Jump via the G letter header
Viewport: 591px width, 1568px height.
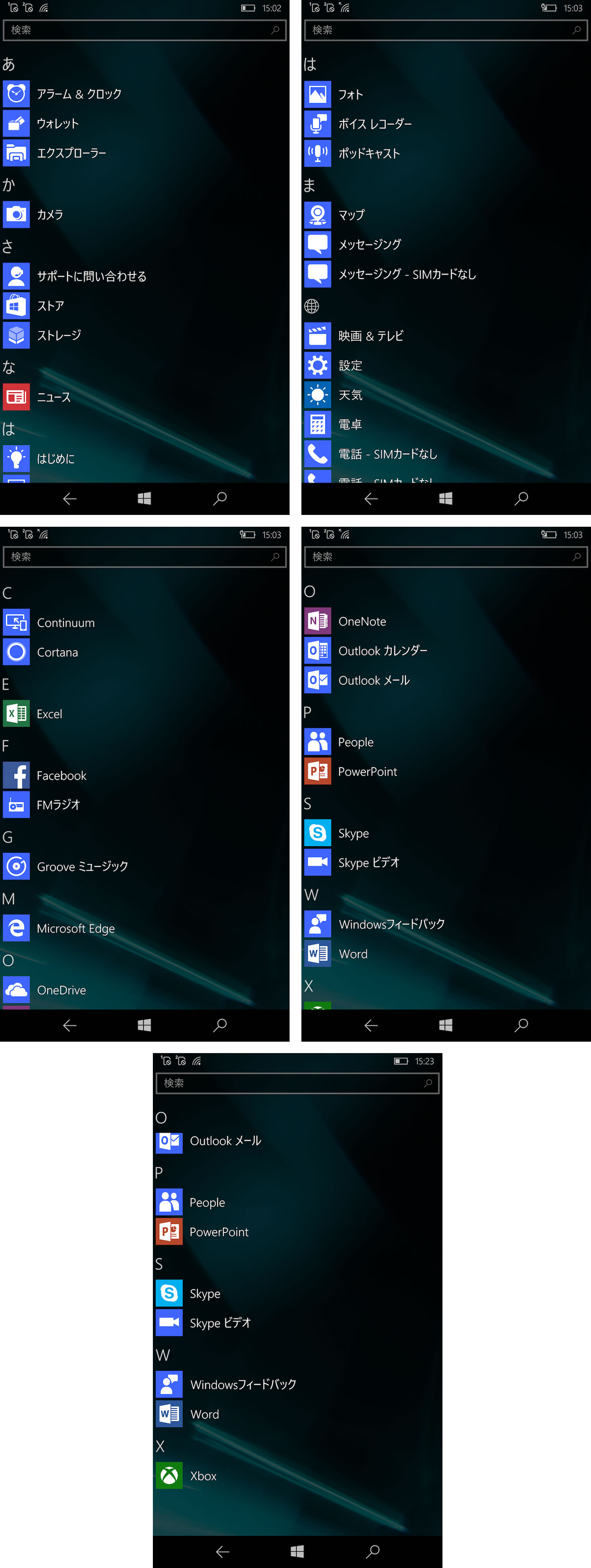tap(7, 837)
